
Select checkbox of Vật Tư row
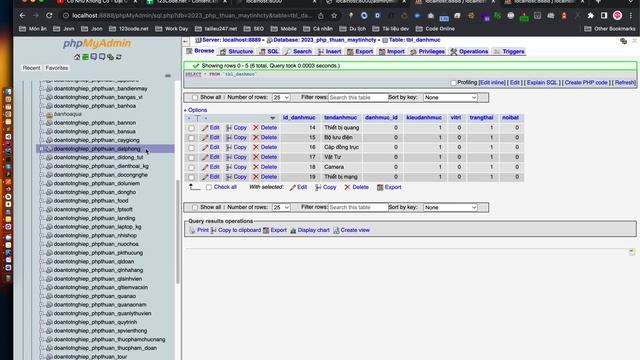tap(191, 158)
